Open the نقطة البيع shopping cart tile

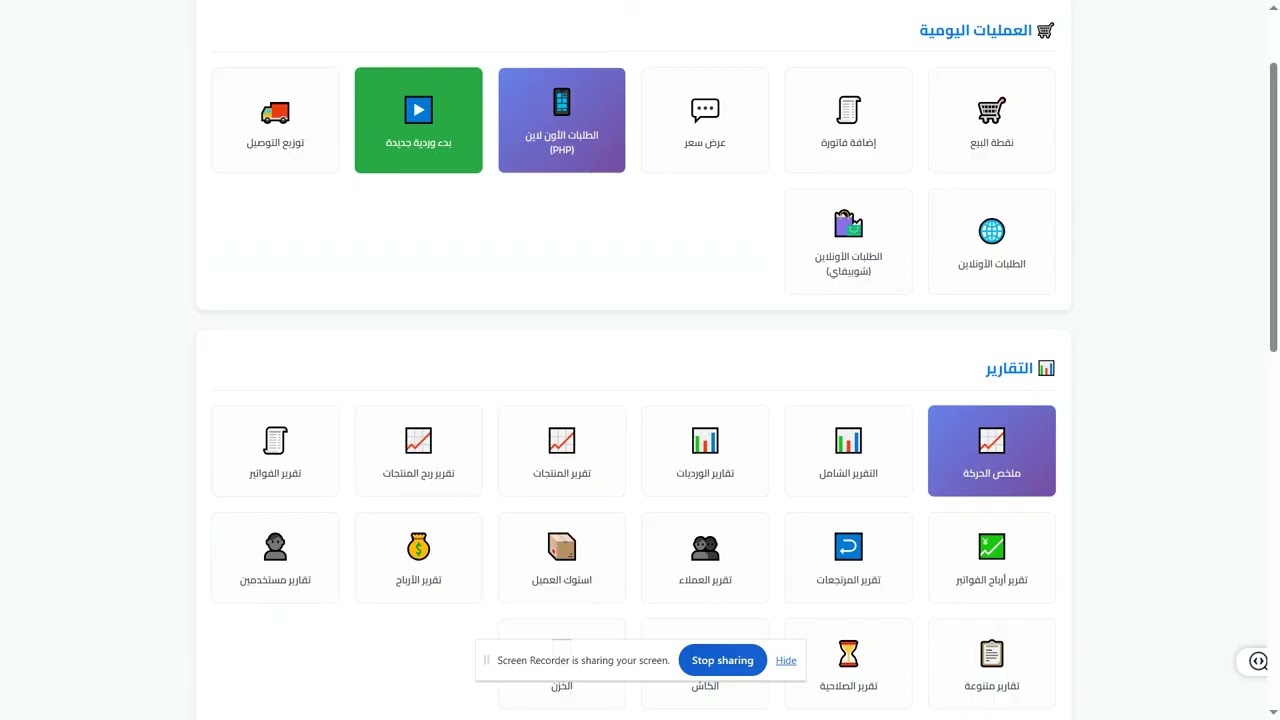coord(992,120)
